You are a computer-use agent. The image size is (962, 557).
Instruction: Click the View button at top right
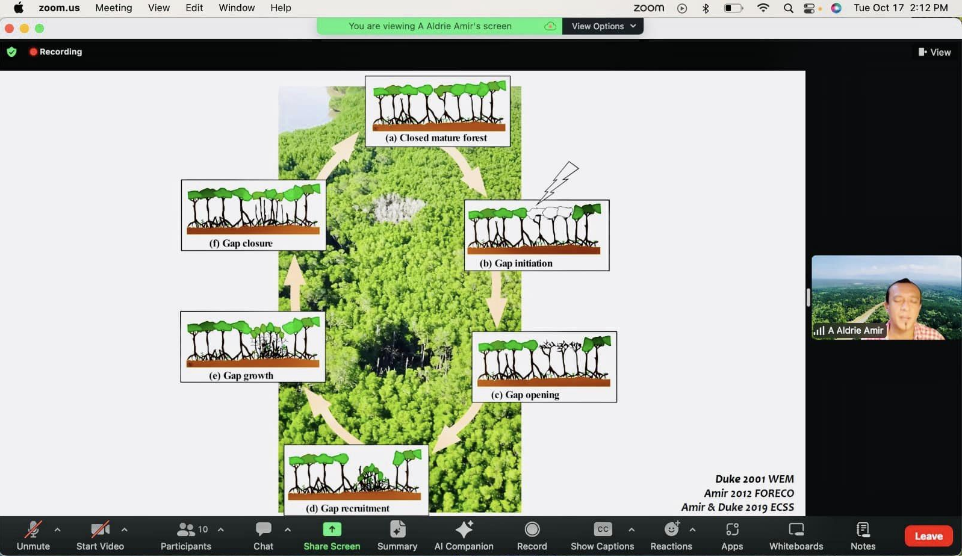point(934,52)
